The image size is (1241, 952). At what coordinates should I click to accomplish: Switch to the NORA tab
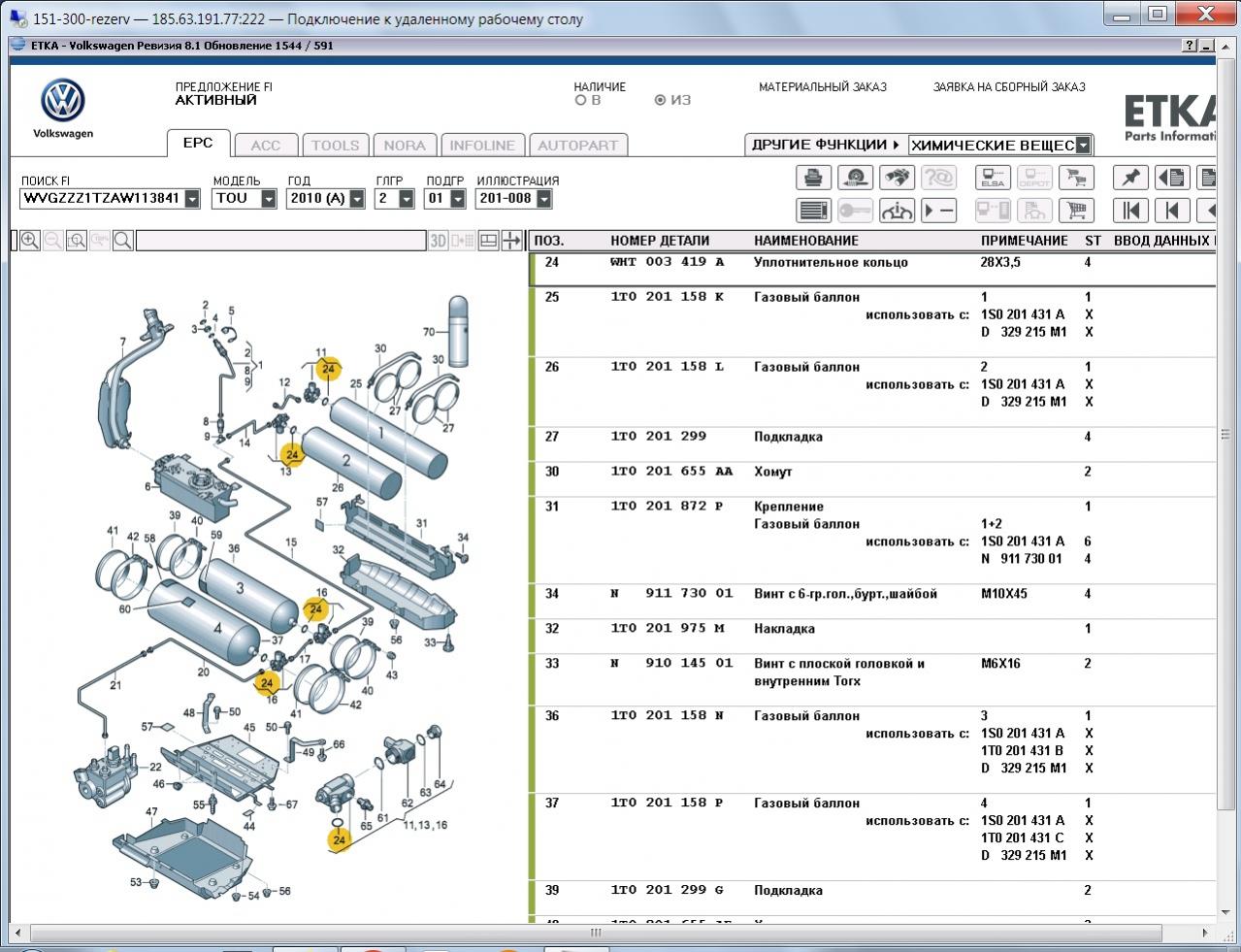coord(405,146)
